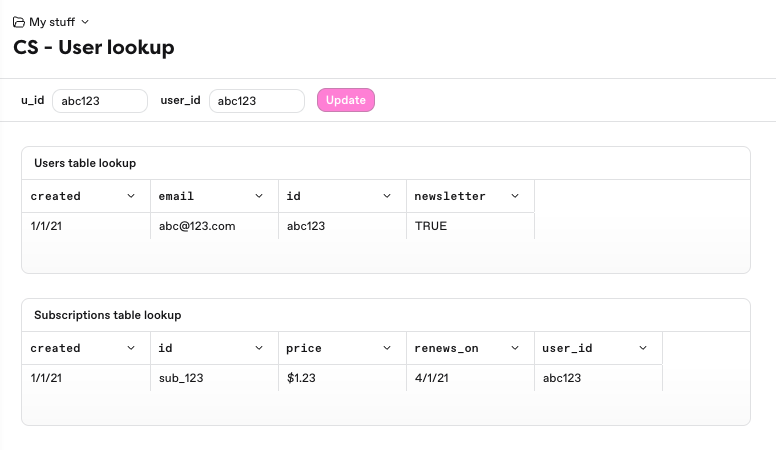Click the renews_on column header label
776x450 pixels.
pos(446,348)
